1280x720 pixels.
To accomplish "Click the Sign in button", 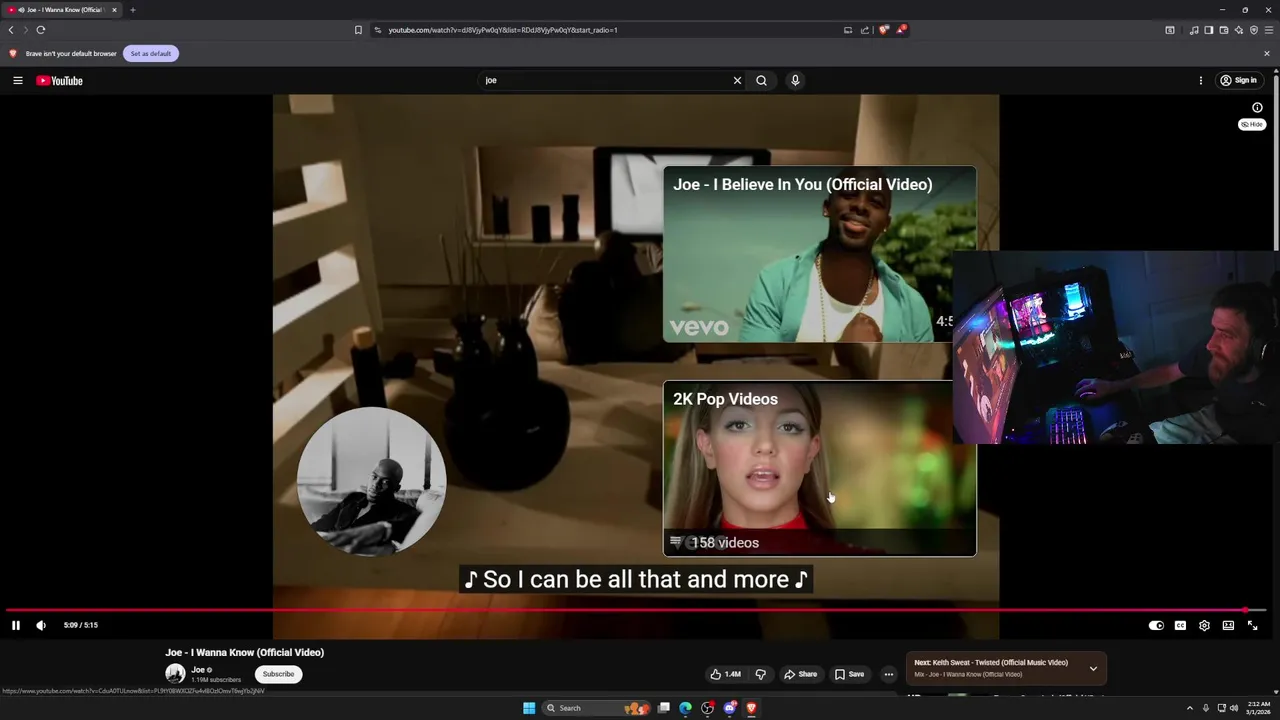I will (1238, 80).
